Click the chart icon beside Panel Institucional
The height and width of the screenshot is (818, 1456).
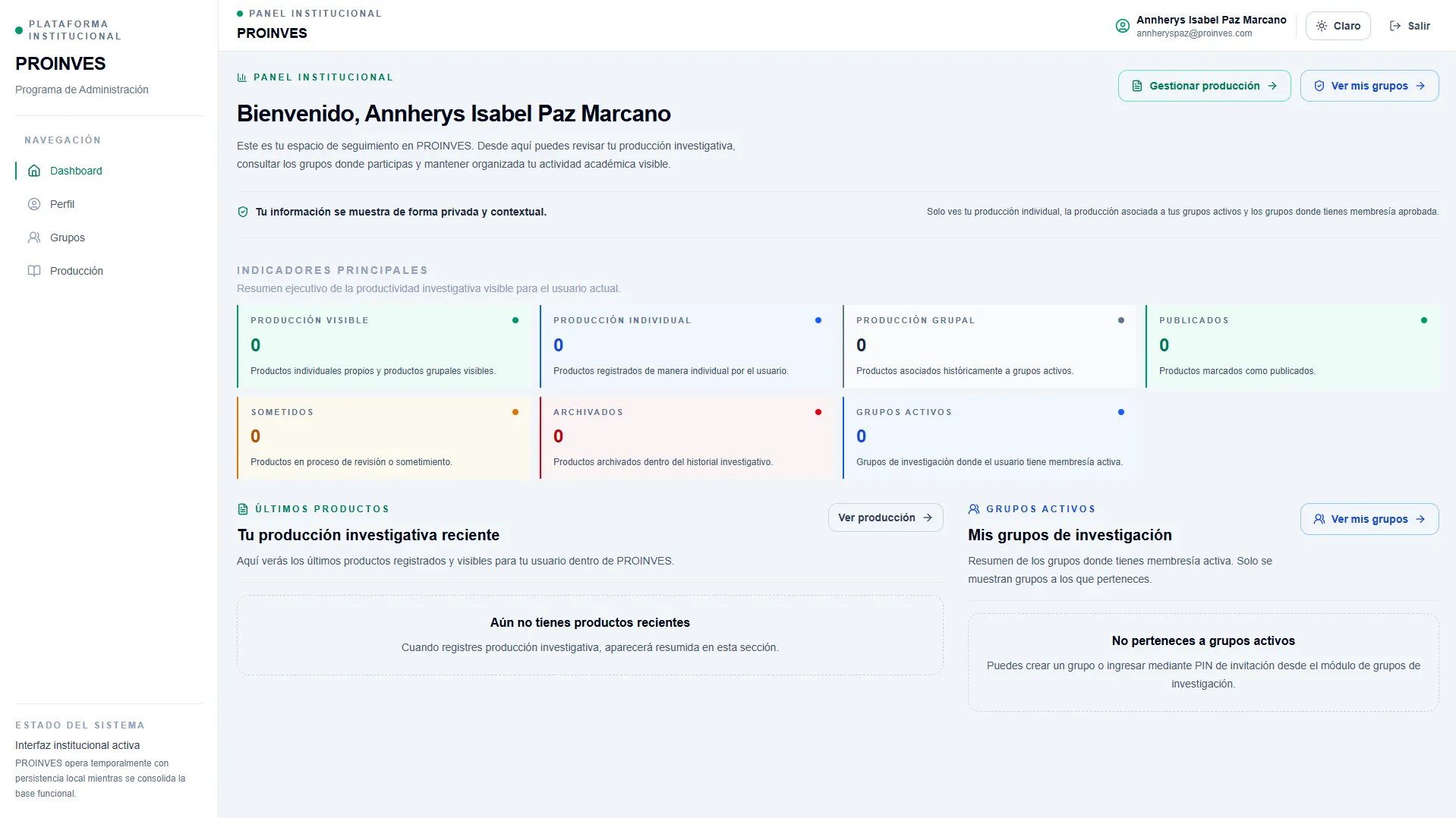tap(242, 77)
